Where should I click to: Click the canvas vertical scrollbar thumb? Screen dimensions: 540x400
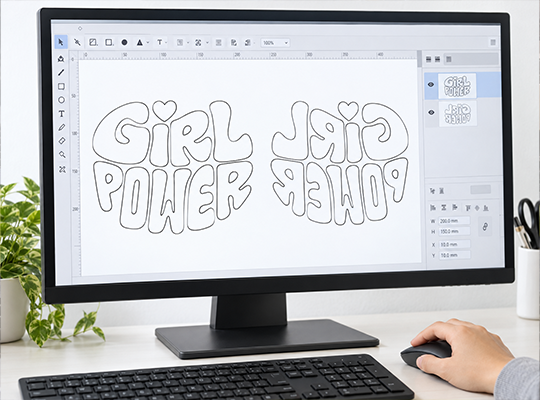click(x=419, y=59)
